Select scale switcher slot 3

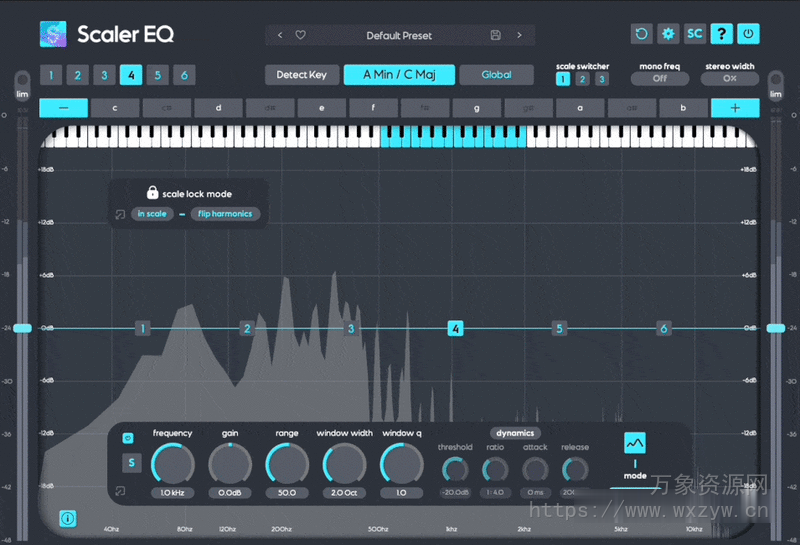(x=602, y=79)
